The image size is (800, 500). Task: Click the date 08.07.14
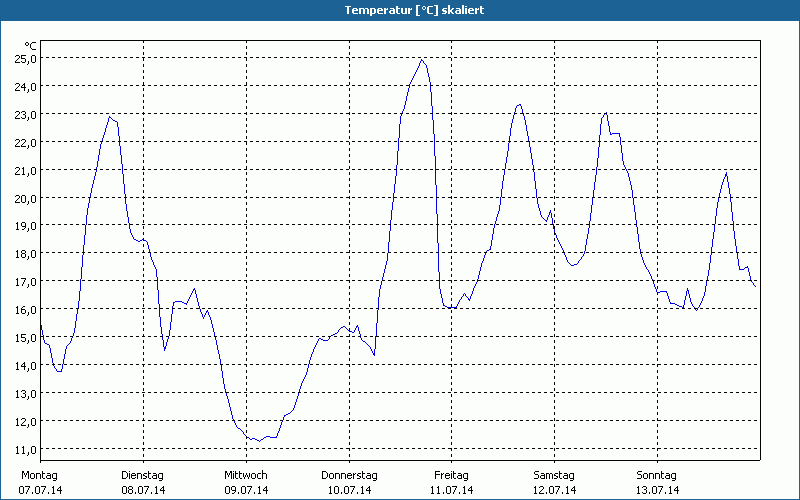[x=143, y=490]
